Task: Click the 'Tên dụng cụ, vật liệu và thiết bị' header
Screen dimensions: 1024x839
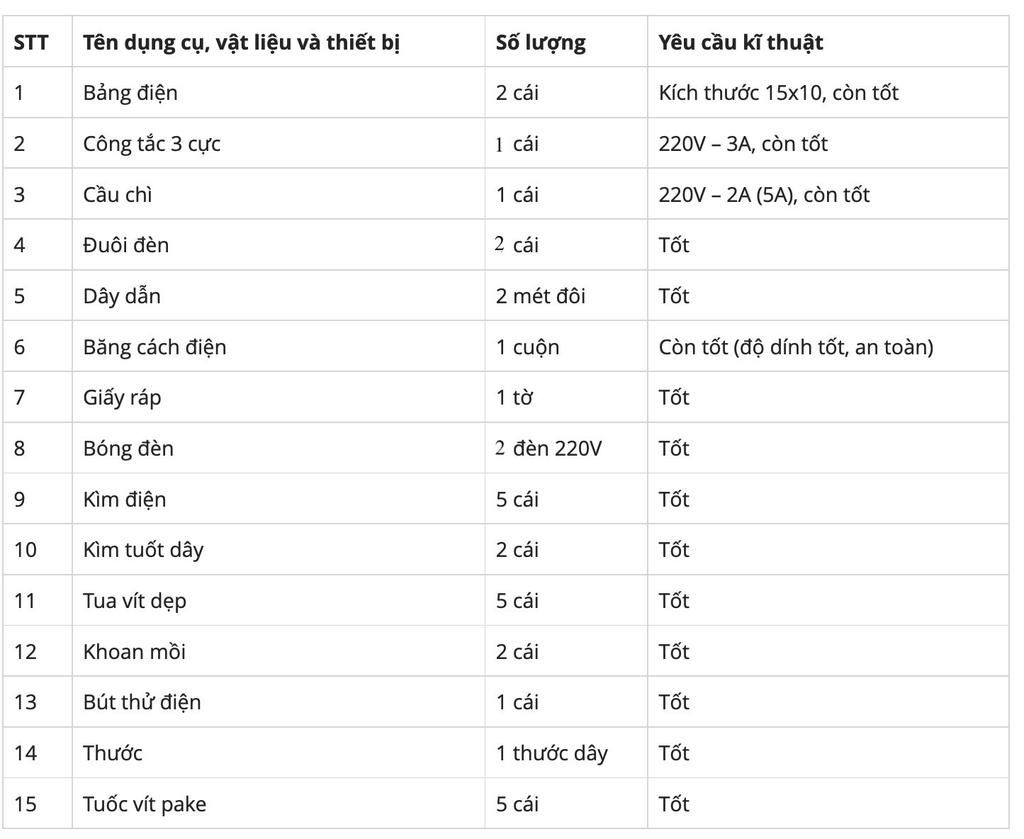Action: pyautogui.click(x=241, y=43)
